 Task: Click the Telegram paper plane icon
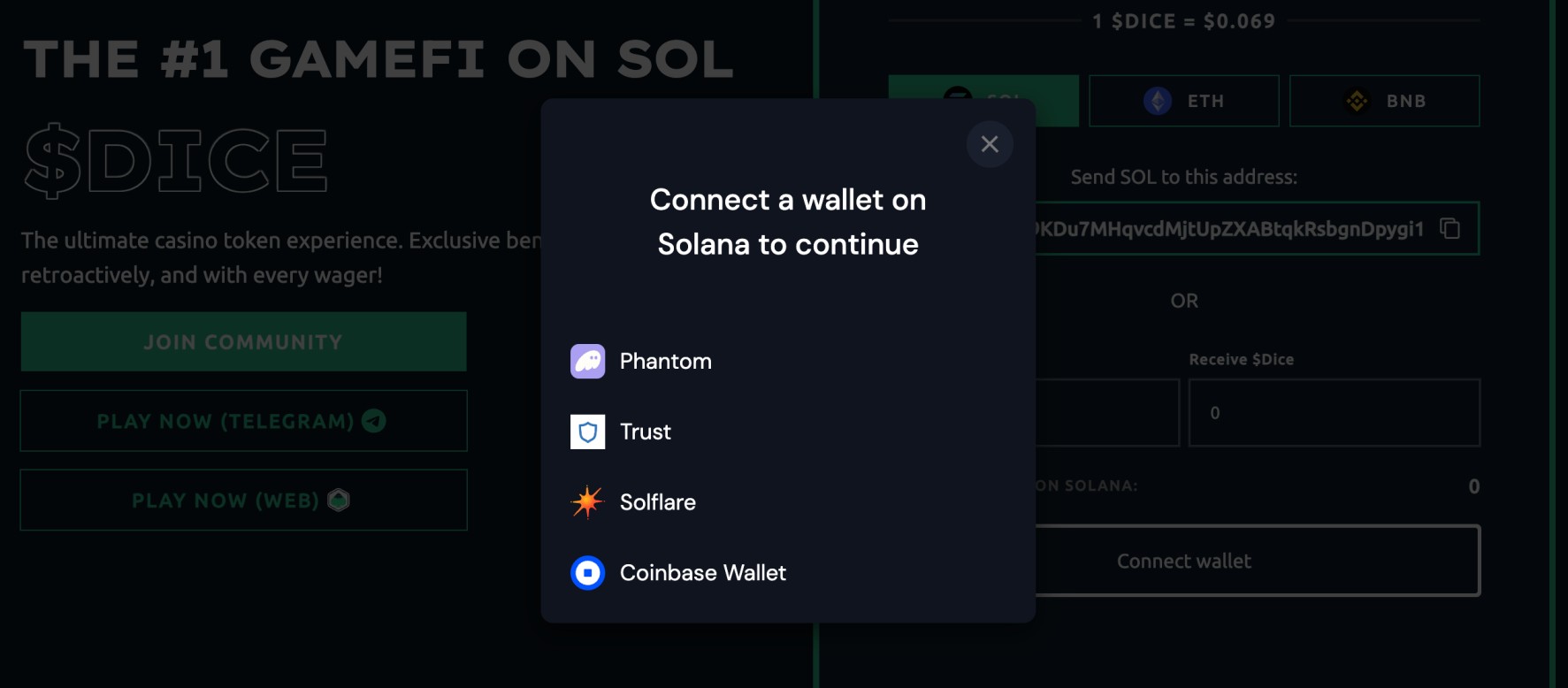(374, 421)
